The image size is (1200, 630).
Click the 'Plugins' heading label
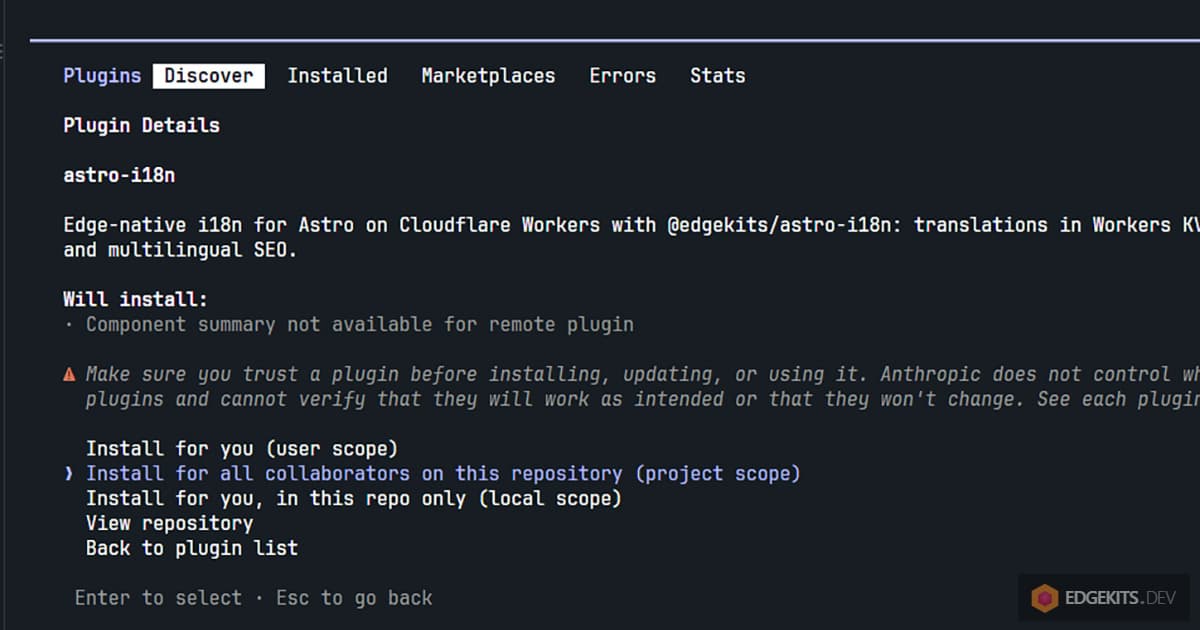(102, 76)
